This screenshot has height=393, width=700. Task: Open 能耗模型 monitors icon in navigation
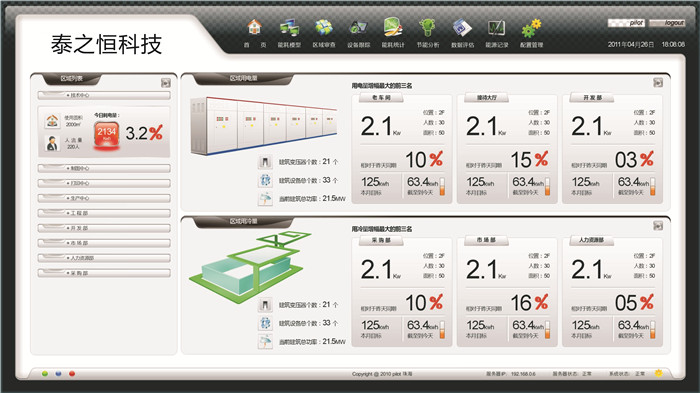(x=289, y=28)
